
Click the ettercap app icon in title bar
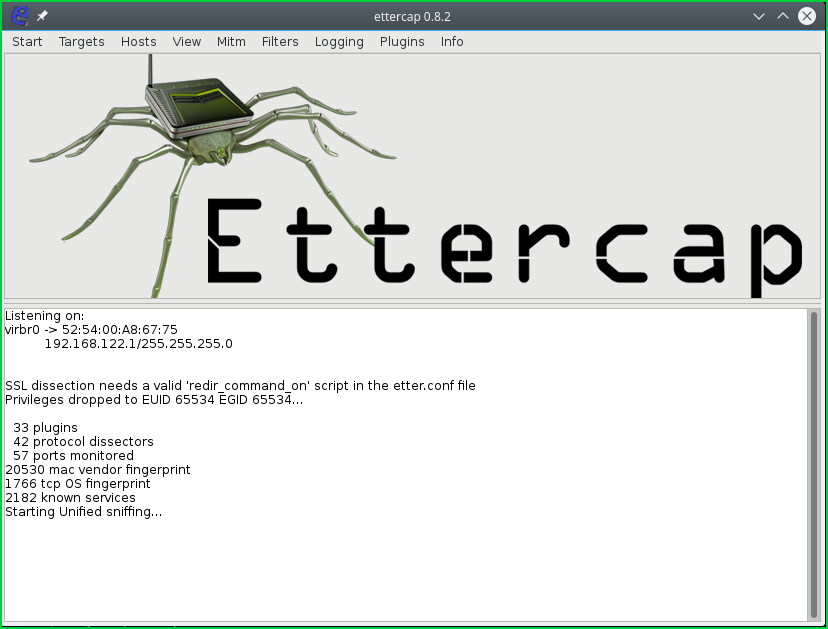pyautogui.click(x=20, y=16)
